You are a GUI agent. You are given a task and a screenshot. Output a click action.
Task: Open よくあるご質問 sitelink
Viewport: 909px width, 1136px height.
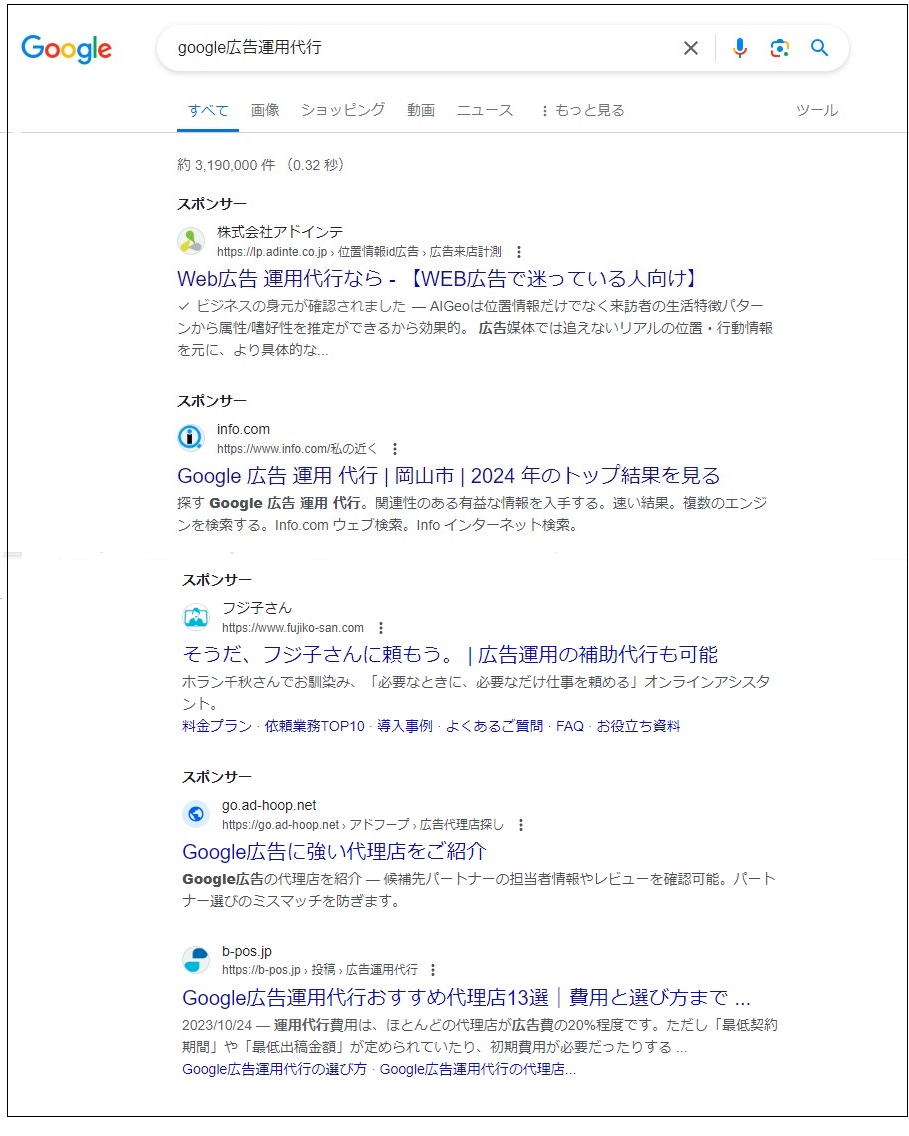(494, 726)
